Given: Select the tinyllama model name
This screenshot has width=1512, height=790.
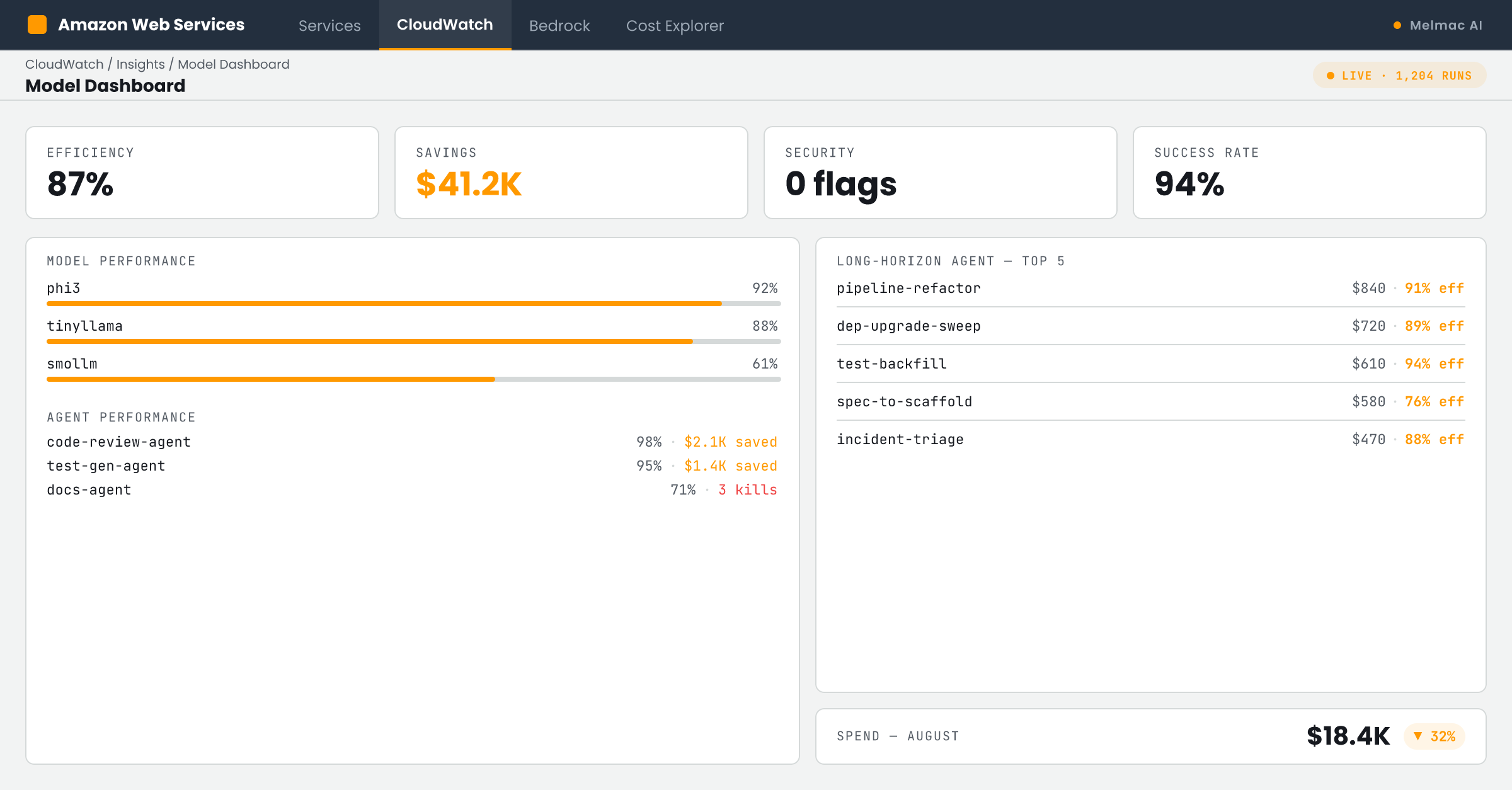Looking at the screenshot, I should pos(84,326).
